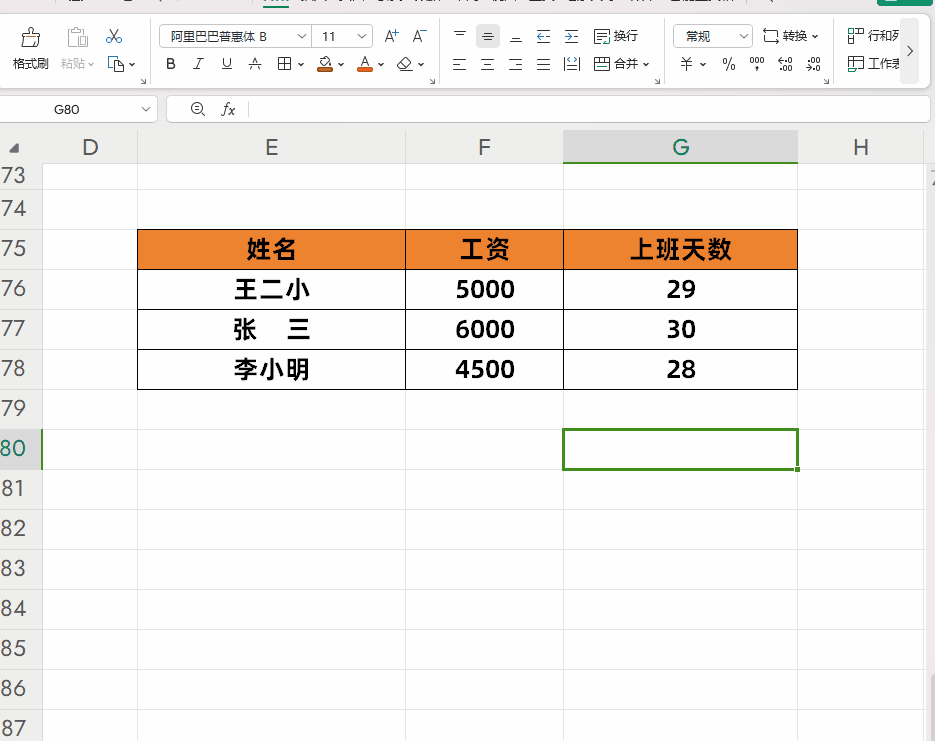Viewport: 935px width, 741px height.
Task: Click the Cut scissors icon
Action: point(113,36)
